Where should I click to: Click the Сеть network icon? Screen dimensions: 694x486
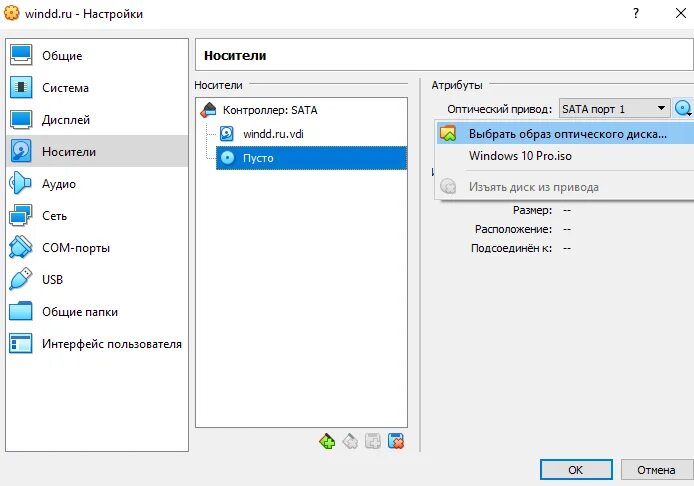tap(21, 215)
